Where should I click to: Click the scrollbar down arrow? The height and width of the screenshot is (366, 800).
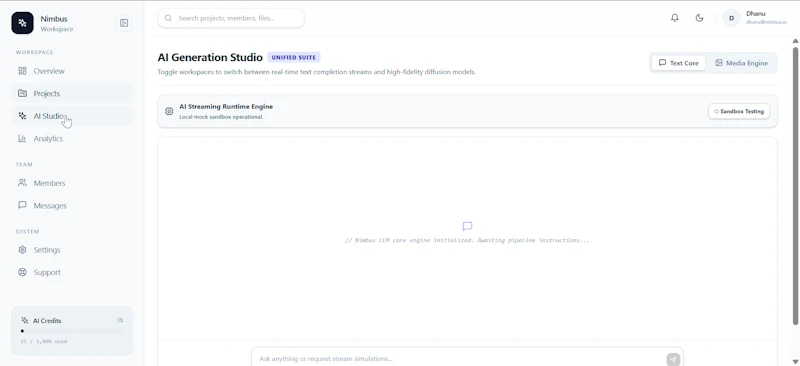click(x=795, y=361)
